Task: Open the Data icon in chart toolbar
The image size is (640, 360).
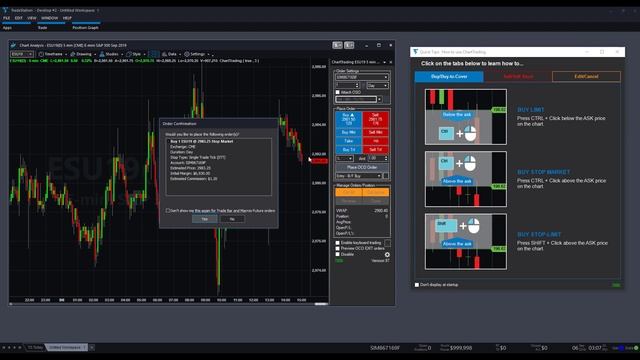Action: tap(164, 54)
